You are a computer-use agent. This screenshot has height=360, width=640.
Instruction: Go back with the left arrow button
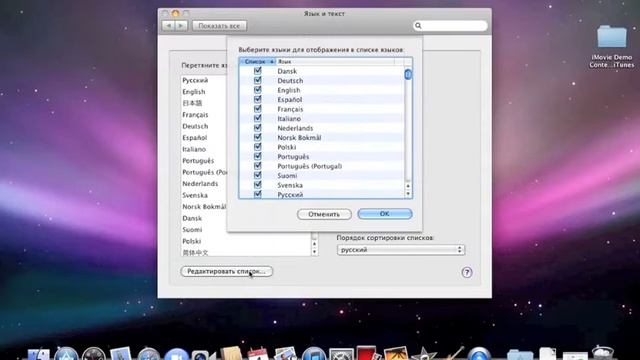tap(169, 26)
